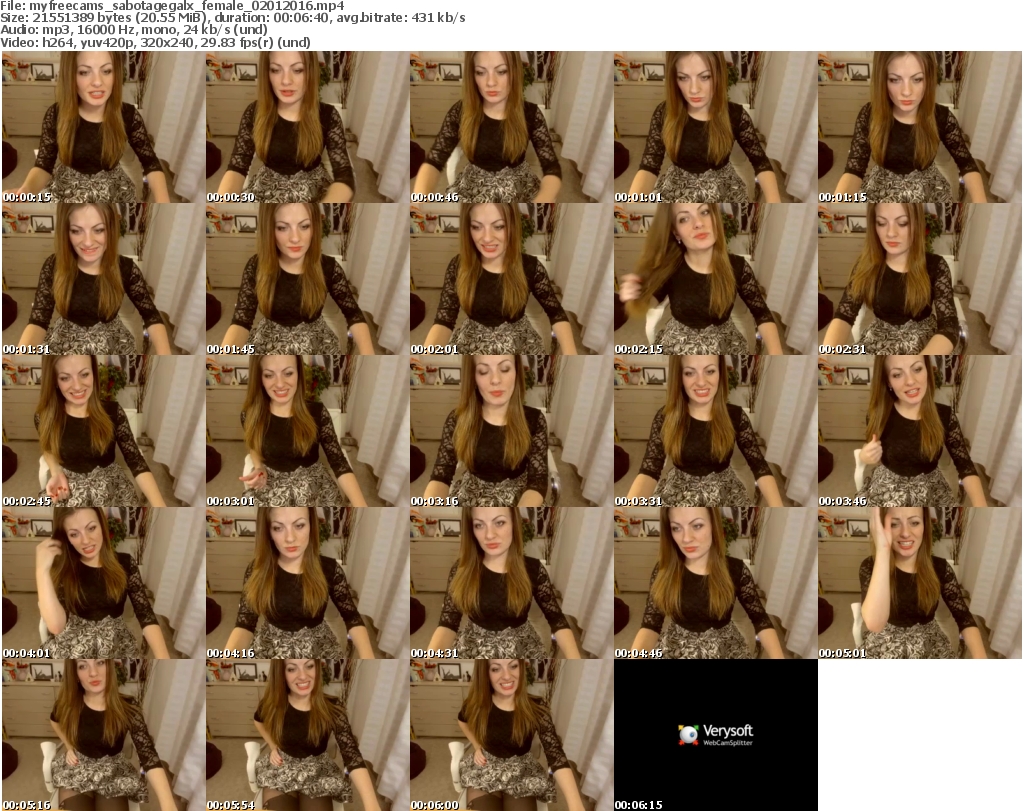
Task: Click the thumbnail stamped 00:02:31
Action: (920, 279)
